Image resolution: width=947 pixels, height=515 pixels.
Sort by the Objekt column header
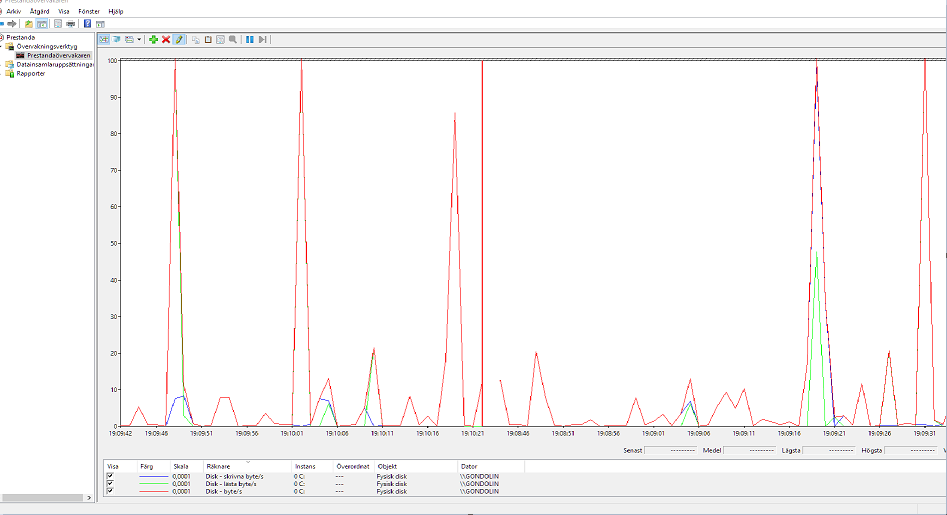coord(416,467)
